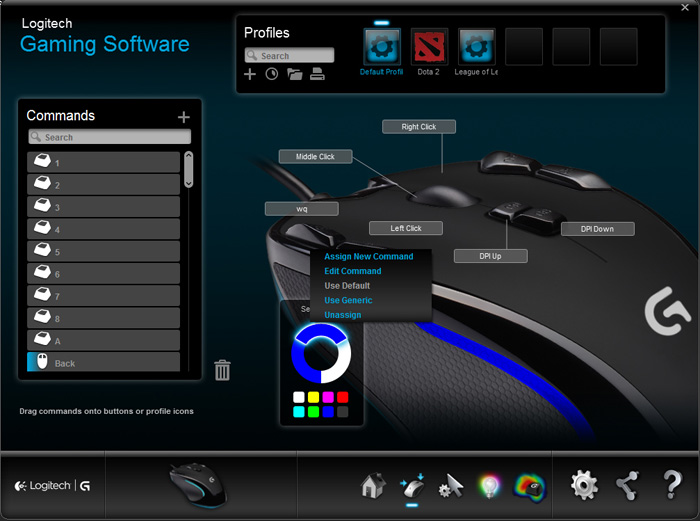Screen dimensions: 700x521
Task: Click the wq button assignment label
Action: coord(302,209)
